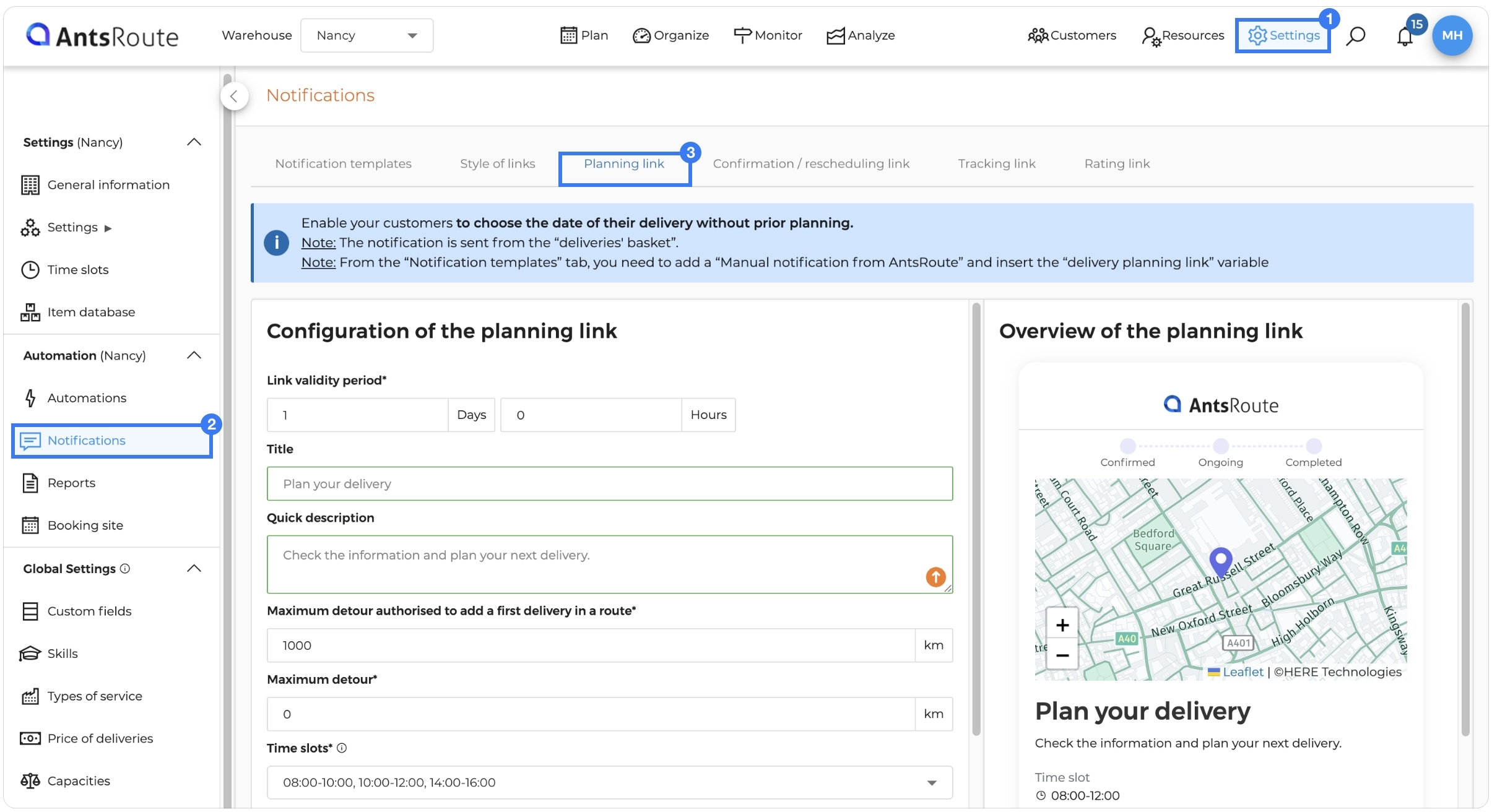
Task: Click the Completed progress step
Action: coord(1313,453)
